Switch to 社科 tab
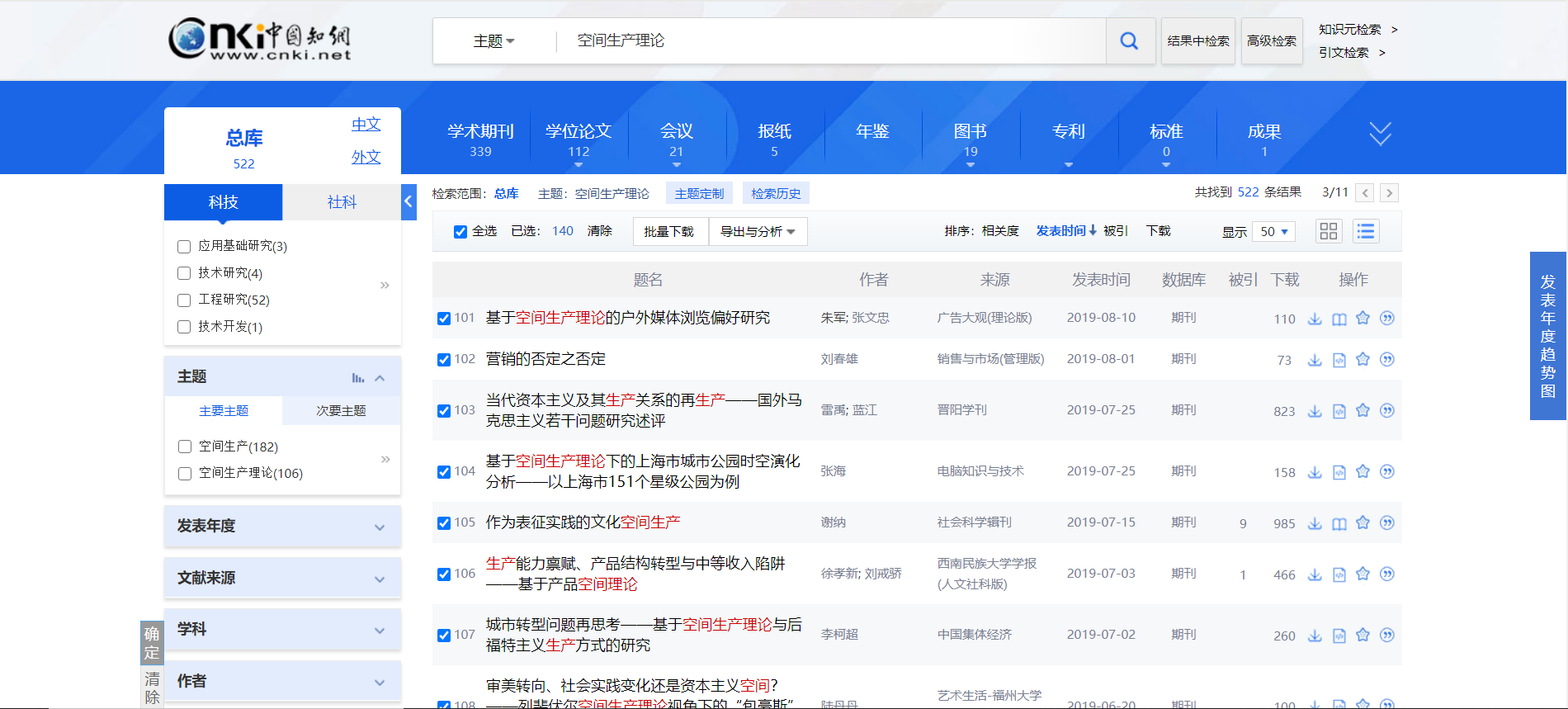1568x709 pixels. coord(342,202)
